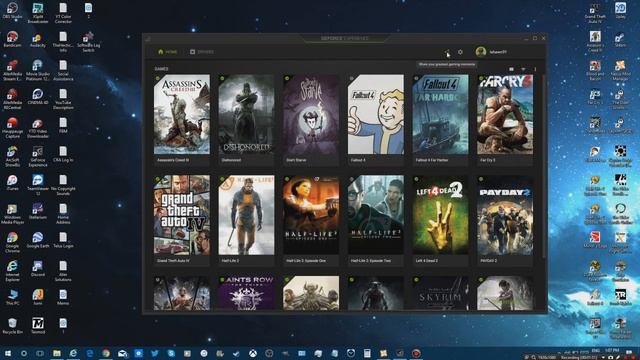
Task: Switch to the HOME tab
Action: pos(167,52)
